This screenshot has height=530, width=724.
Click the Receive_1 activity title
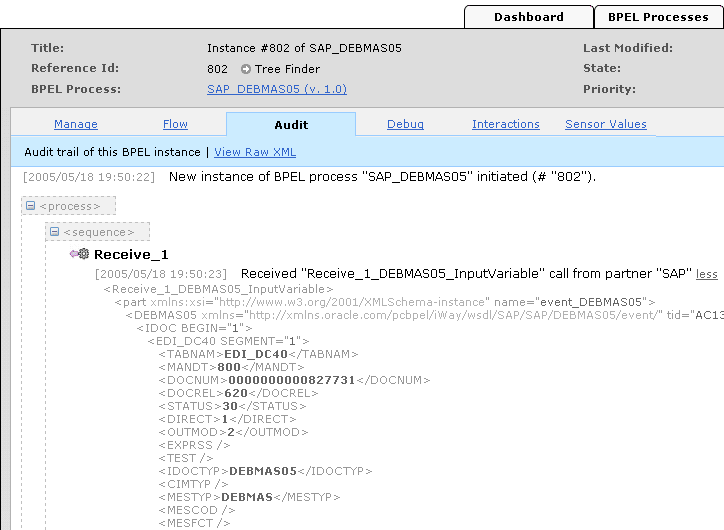pos(131,254)
